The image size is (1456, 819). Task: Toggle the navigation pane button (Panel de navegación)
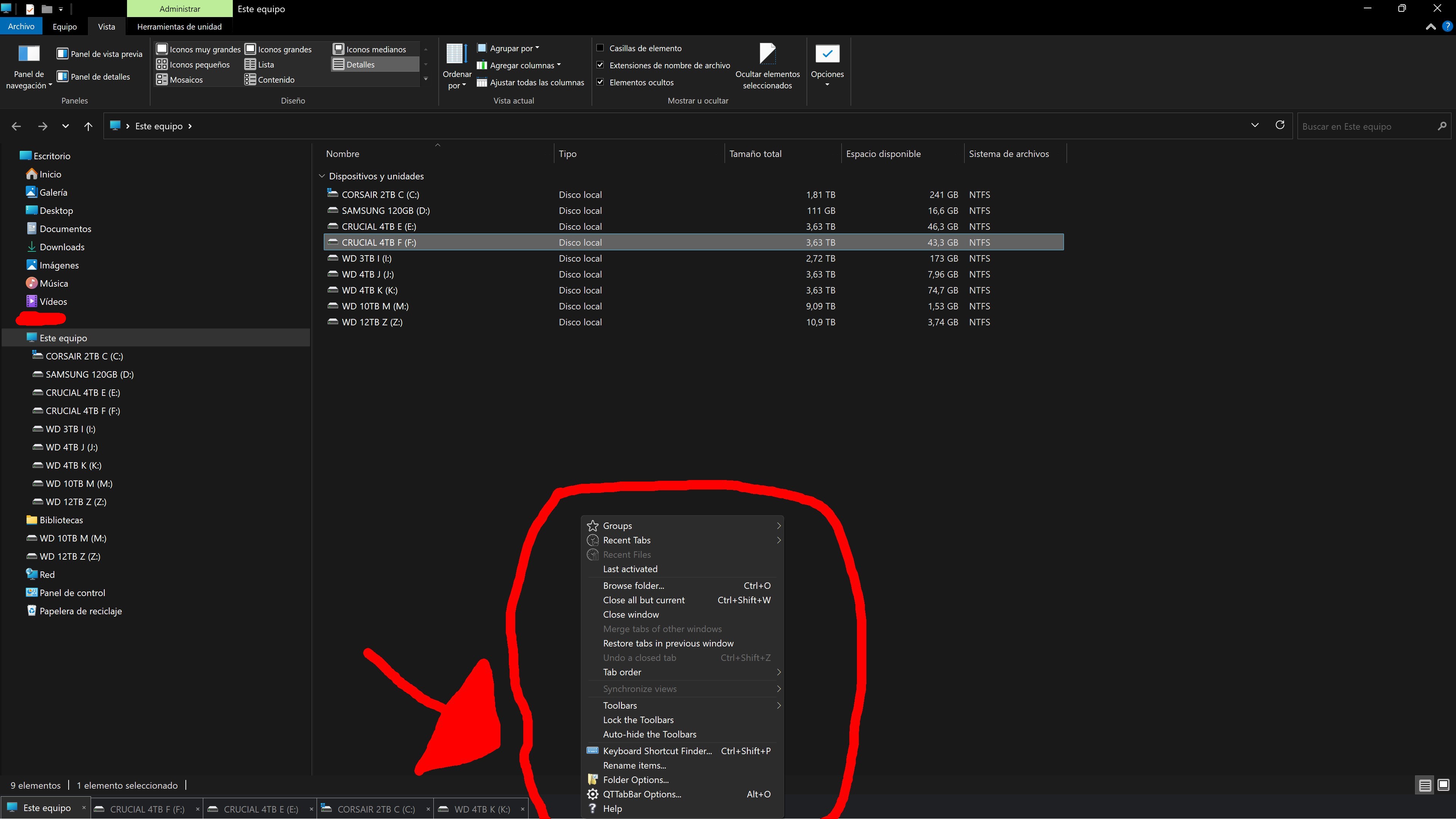pos(29,67)
